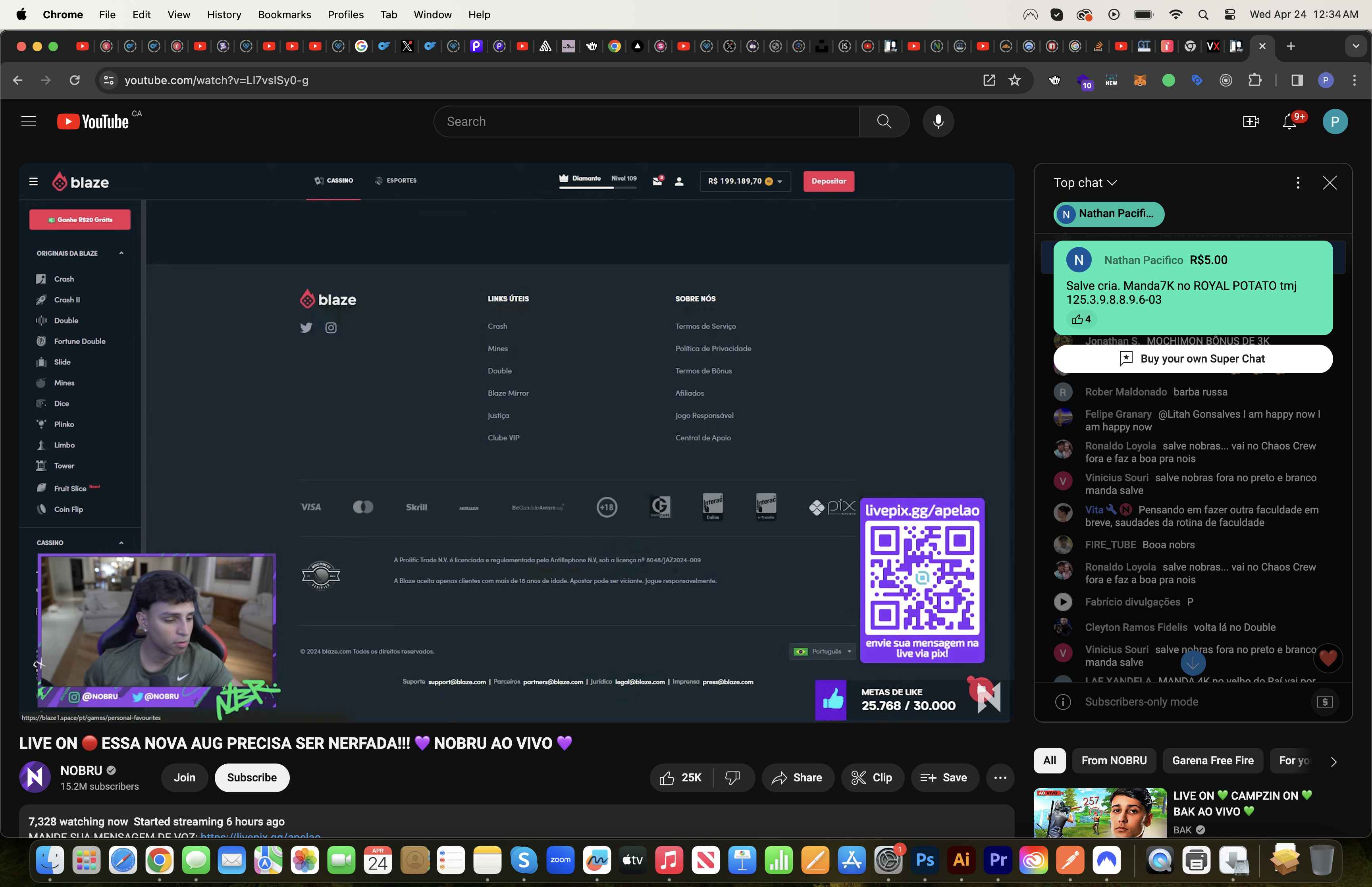This screenshot has width=1372, height=887.
Task: Go back to previous page
Action: pos(18,80)
